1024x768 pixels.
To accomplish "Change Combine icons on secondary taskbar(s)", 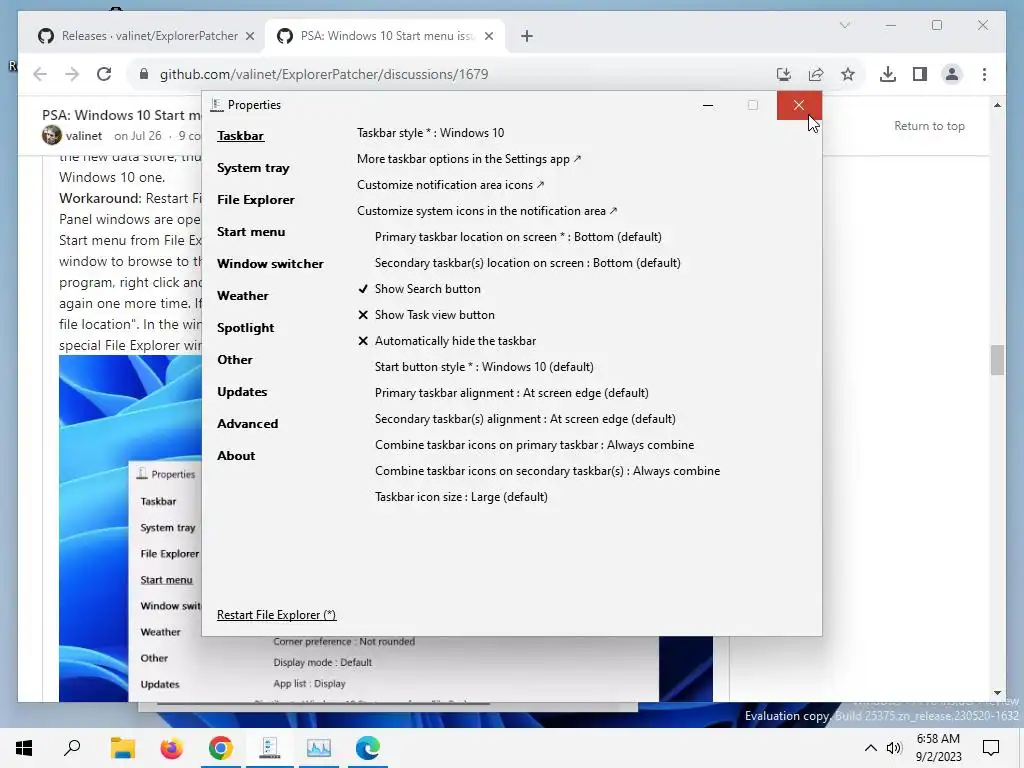I will [x=547, y=471].
